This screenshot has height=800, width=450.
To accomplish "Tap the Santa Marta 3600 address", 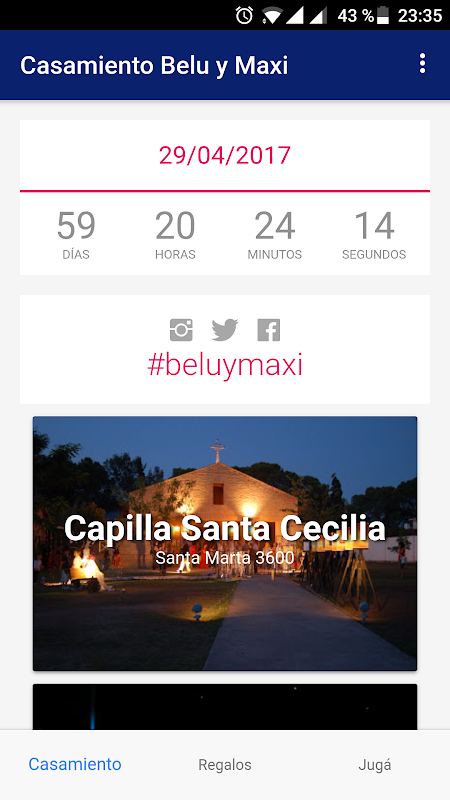I will point(225,558).
